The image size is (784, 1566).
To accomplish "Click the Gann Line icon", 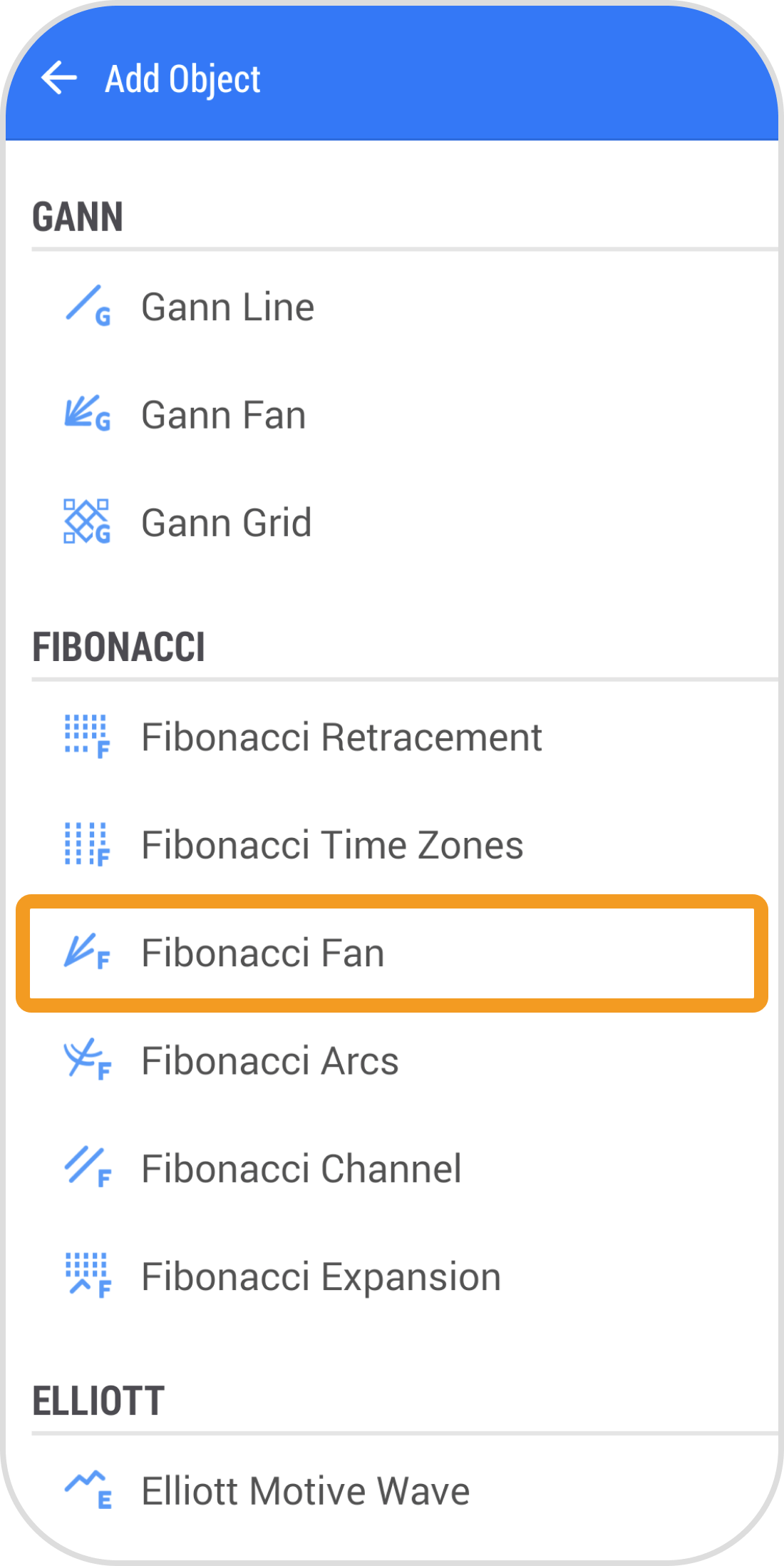I will (x=87, y=306).
